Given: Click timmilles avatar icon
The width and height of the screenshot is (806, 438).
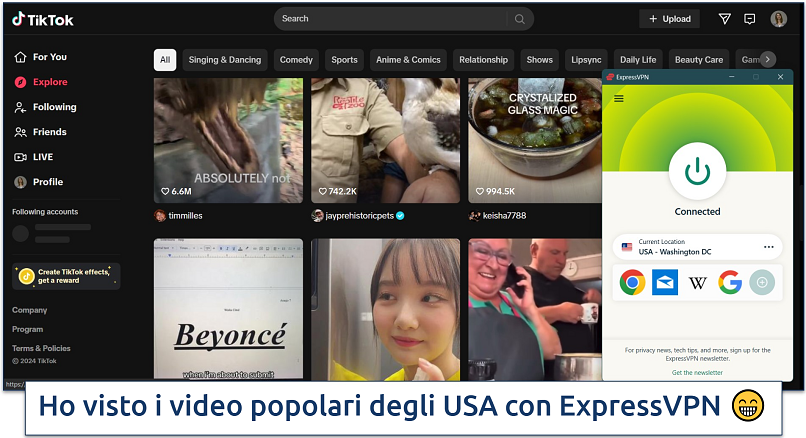Looking at the screenshot, I should (160, 215).
